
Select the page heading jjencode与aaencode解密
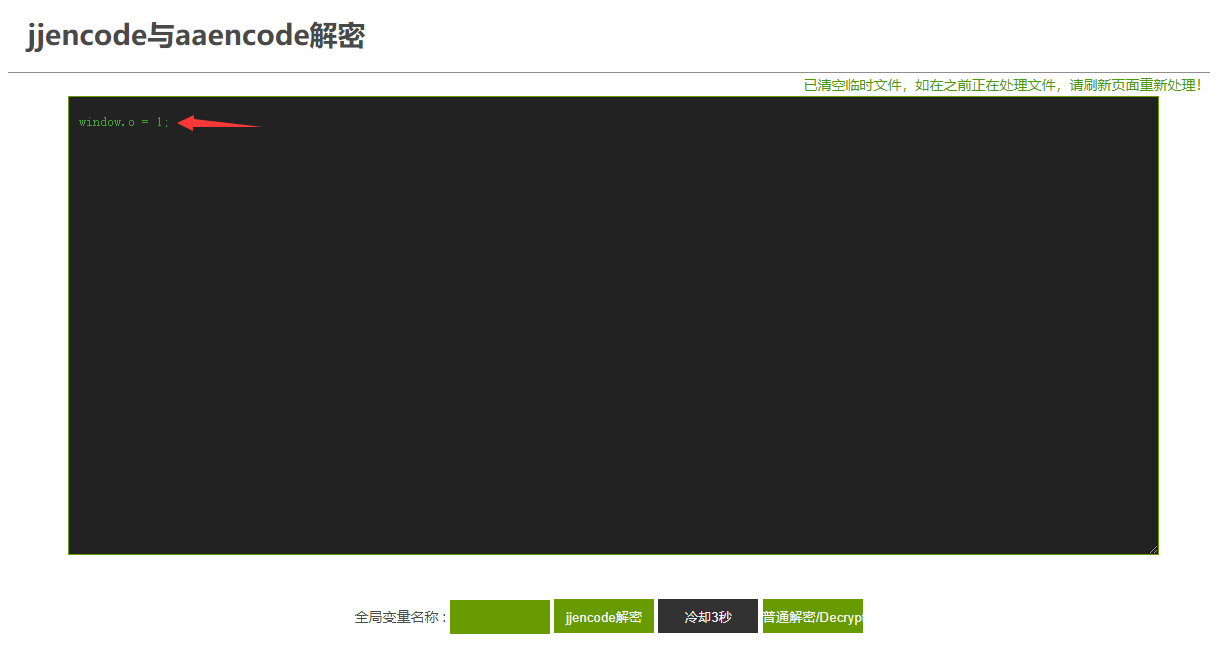click(195, 37)
